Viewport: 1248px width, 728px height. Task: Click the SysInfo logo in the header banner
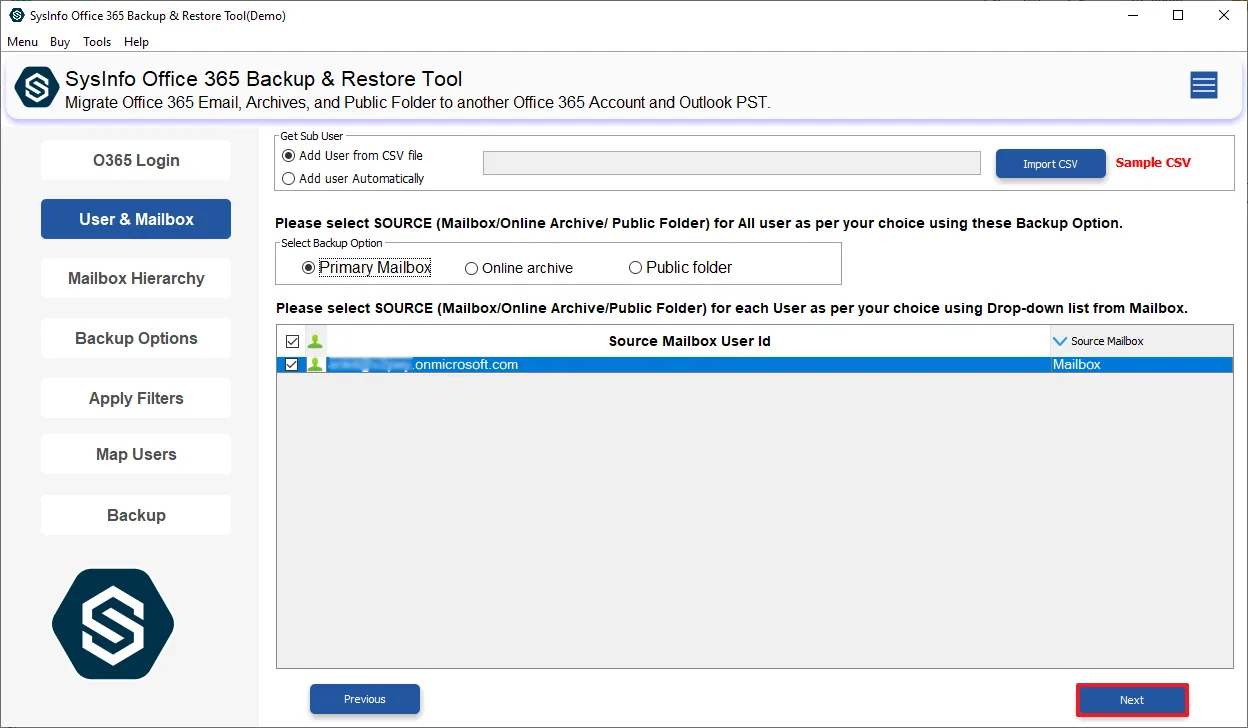point(37,88)
